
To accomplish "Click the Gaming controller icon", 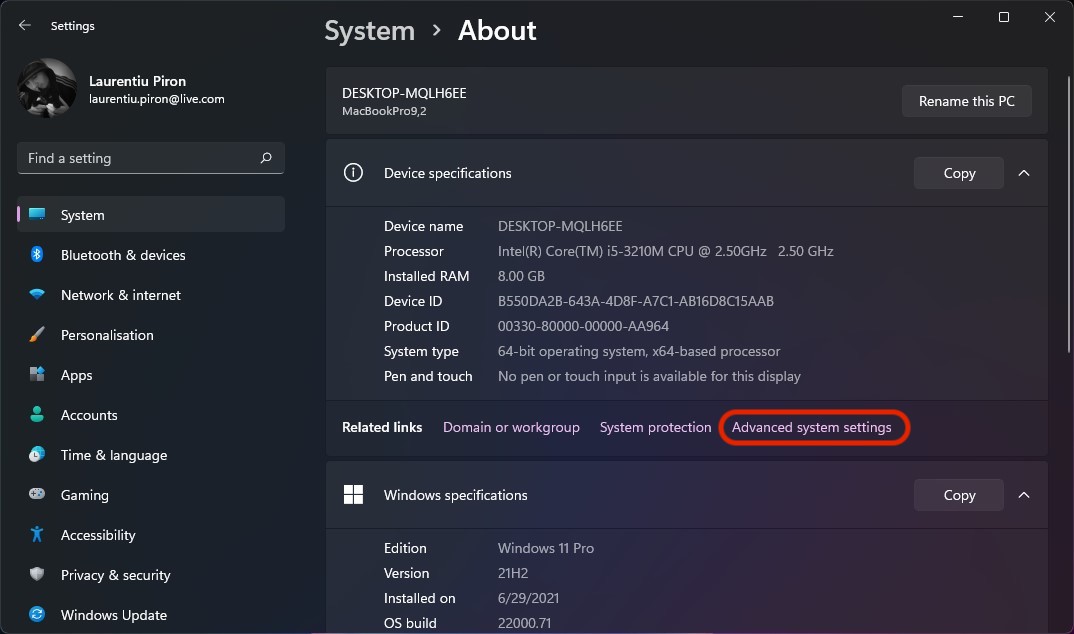I will point(37,494).
